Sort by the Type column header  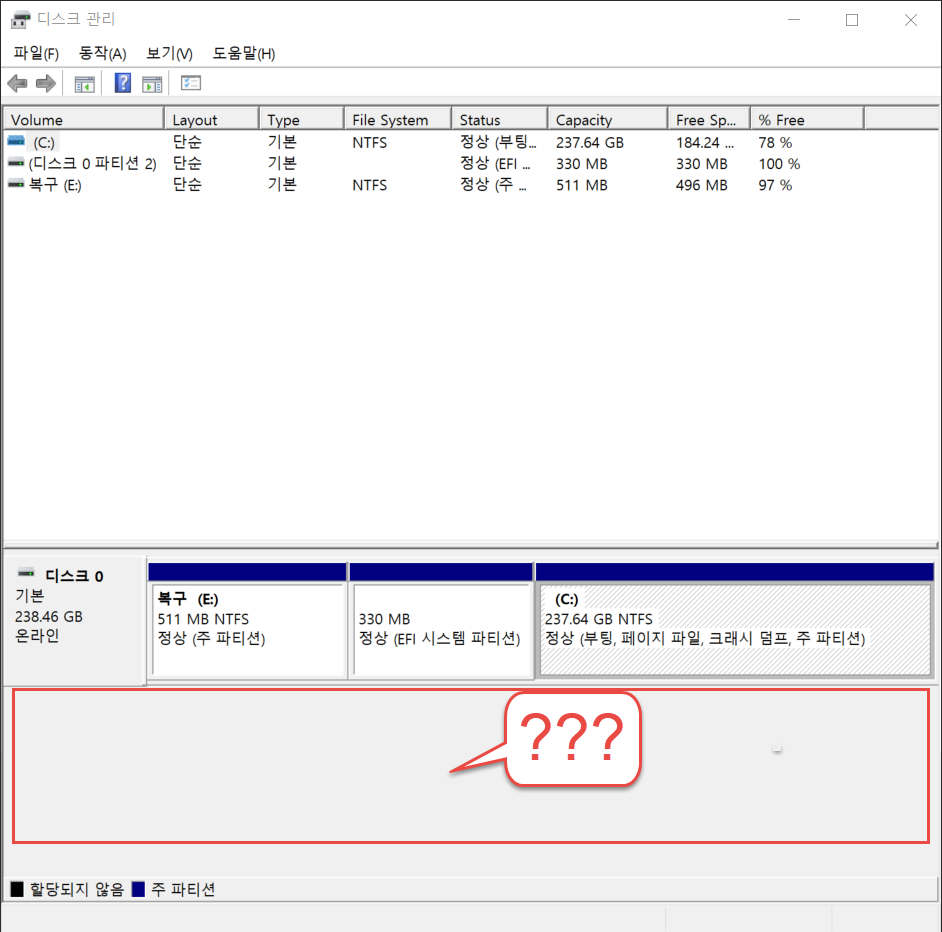(302, 120)
